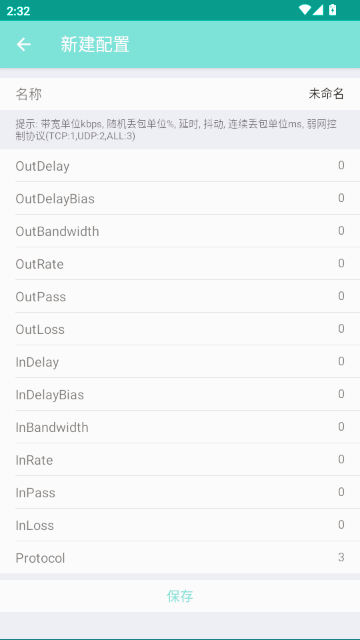The width and height of the screenshot is (360, 640).
Task: Tap the 新建配置 title text
Action: pyautogui.click(x=95, y=44)
